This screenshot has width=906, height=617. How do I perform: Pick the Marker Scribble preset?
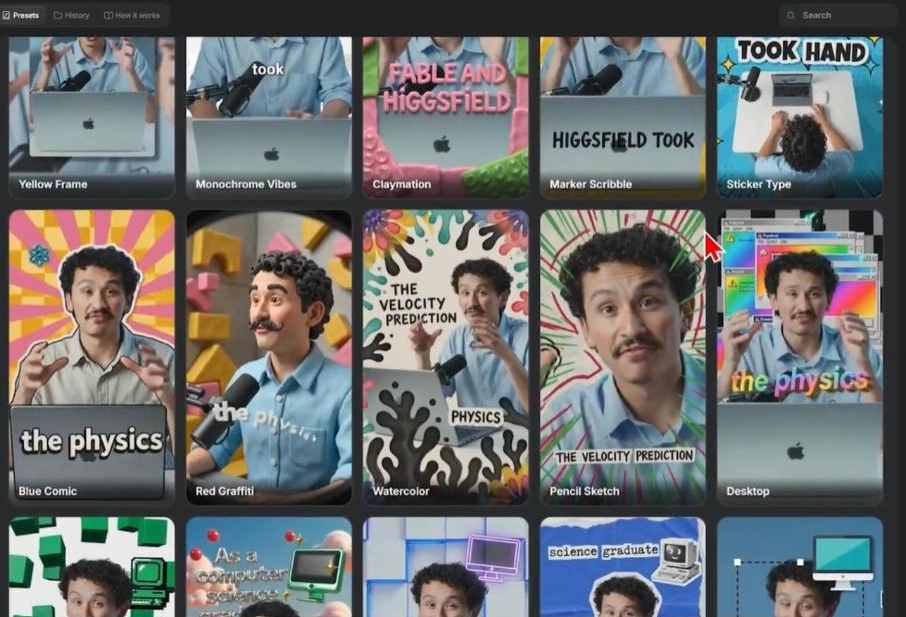(623, 117)
